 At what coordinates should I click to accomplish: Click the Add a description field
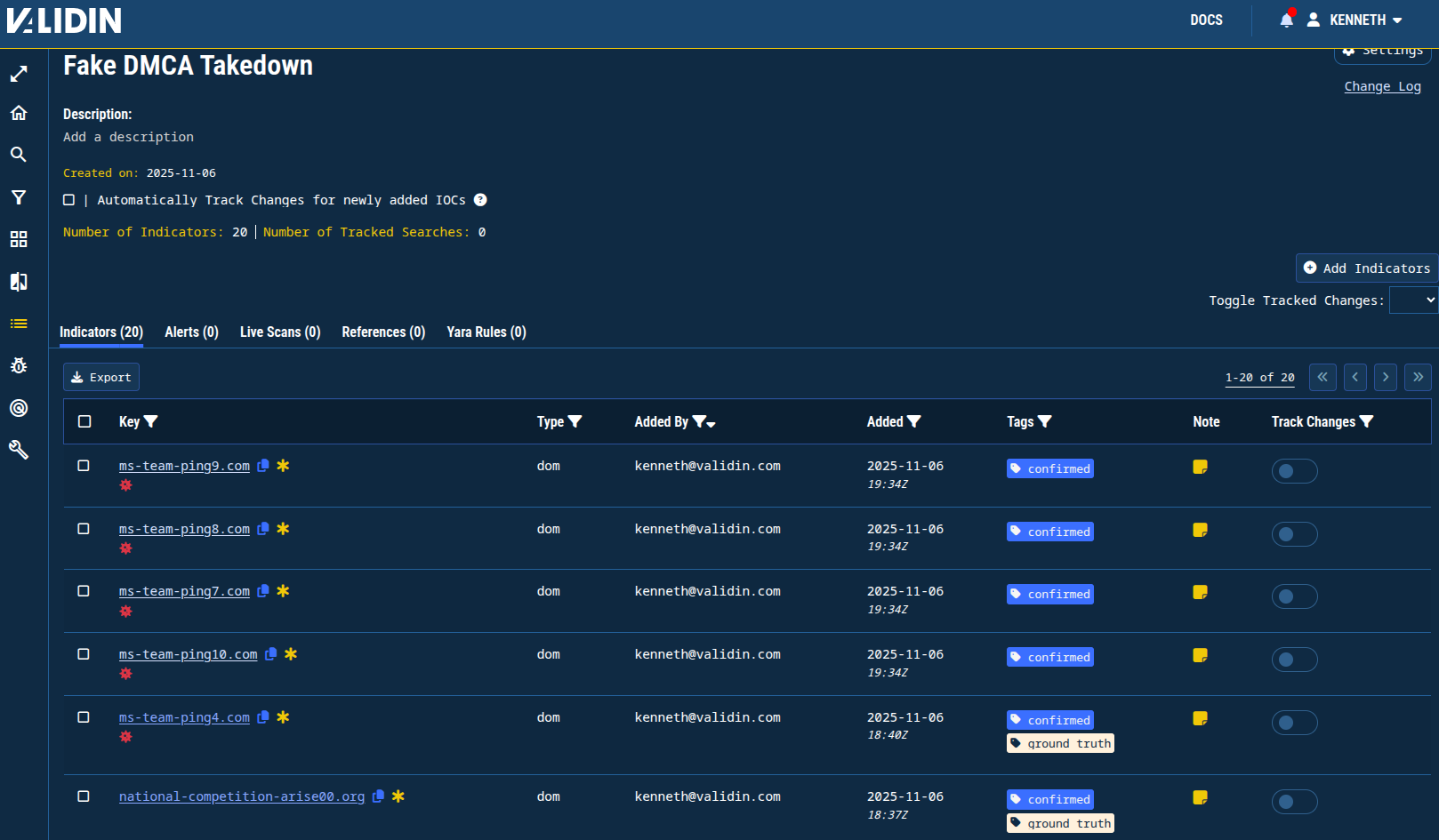[x=128, y=137]
